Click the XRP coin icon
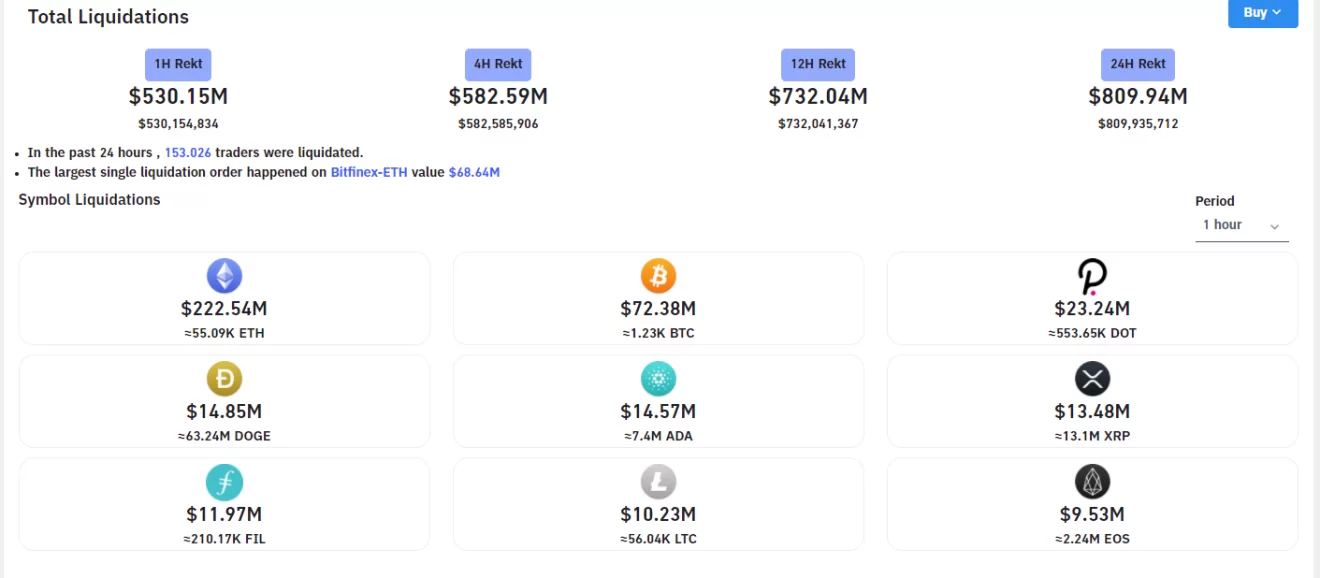The width and height of the screenshot is (1320, 578). pyautogui.click(x=1092, y=379)
